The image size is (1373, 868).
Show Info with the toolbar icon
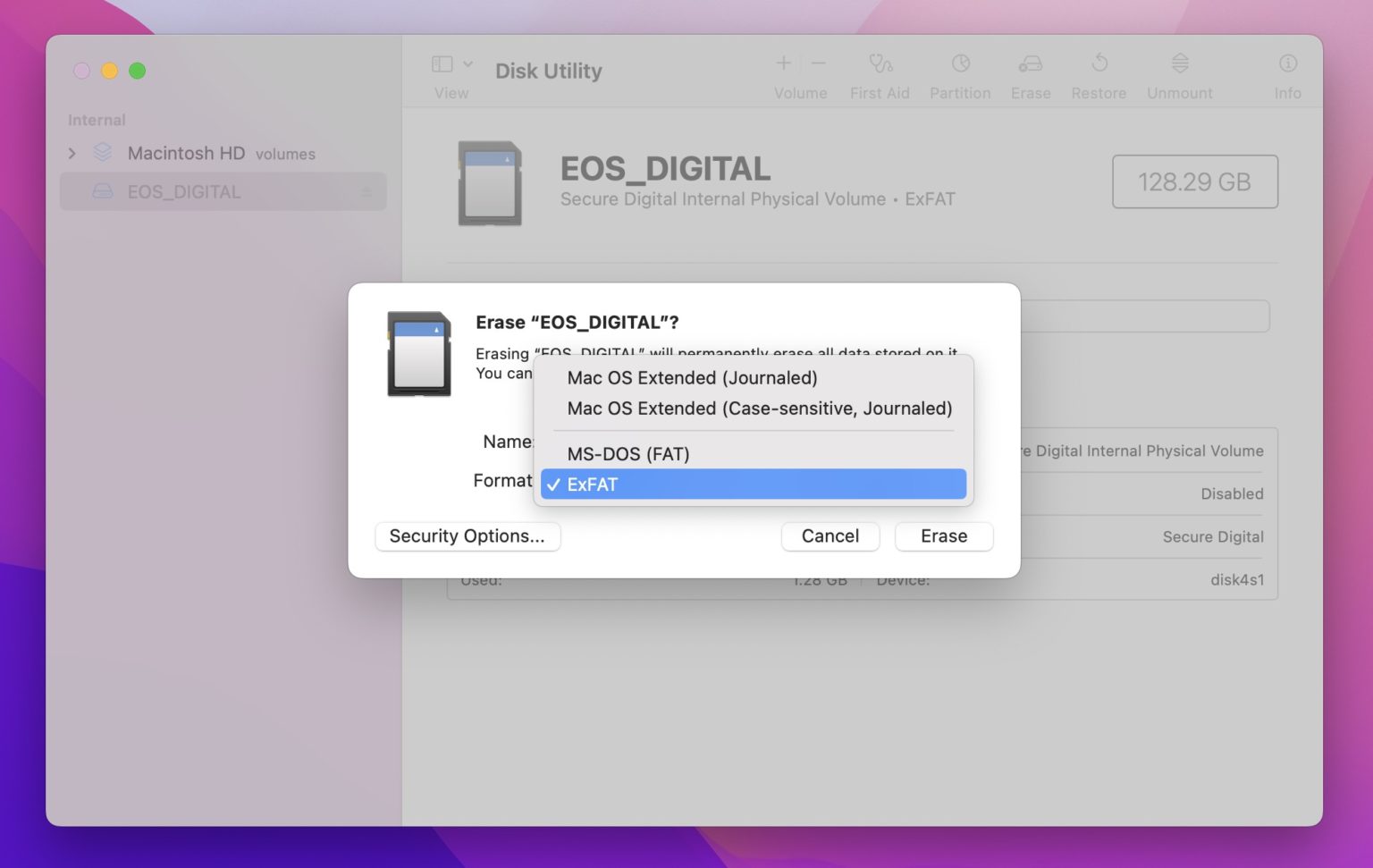1288,63
